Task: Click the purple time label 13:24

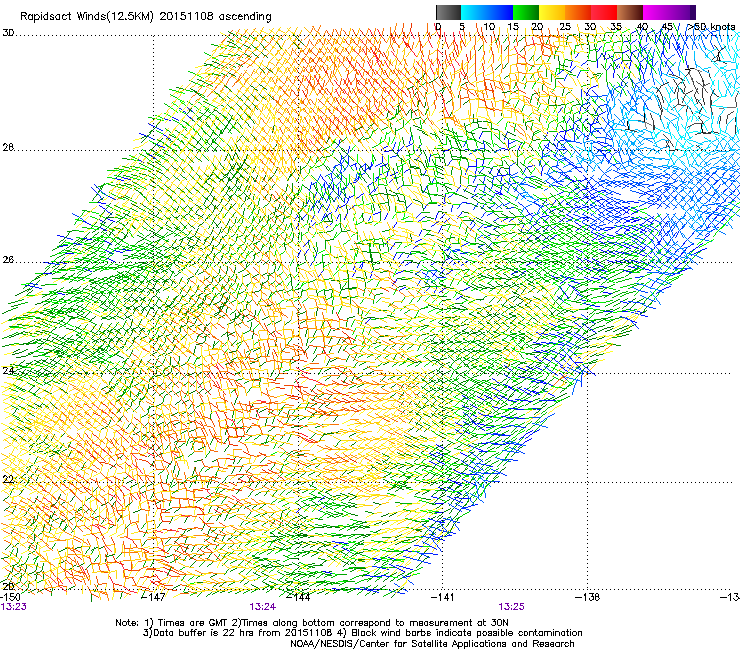Action: (263, 607)
